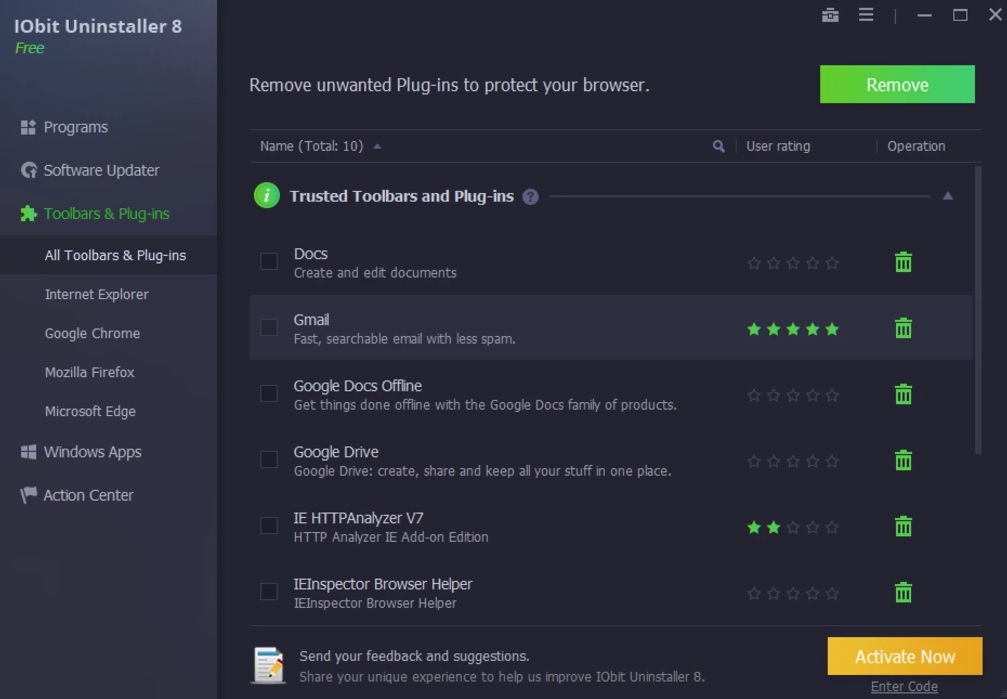Delete Docs plug-in with trash icon
Screen dimensions: 1007x699
point(903,262)
